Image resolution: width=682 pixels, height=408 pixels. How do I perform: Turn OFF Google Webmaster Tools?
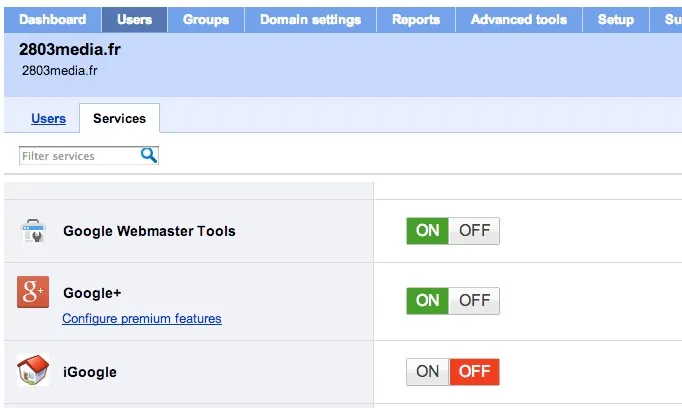(x=474, y=231)
